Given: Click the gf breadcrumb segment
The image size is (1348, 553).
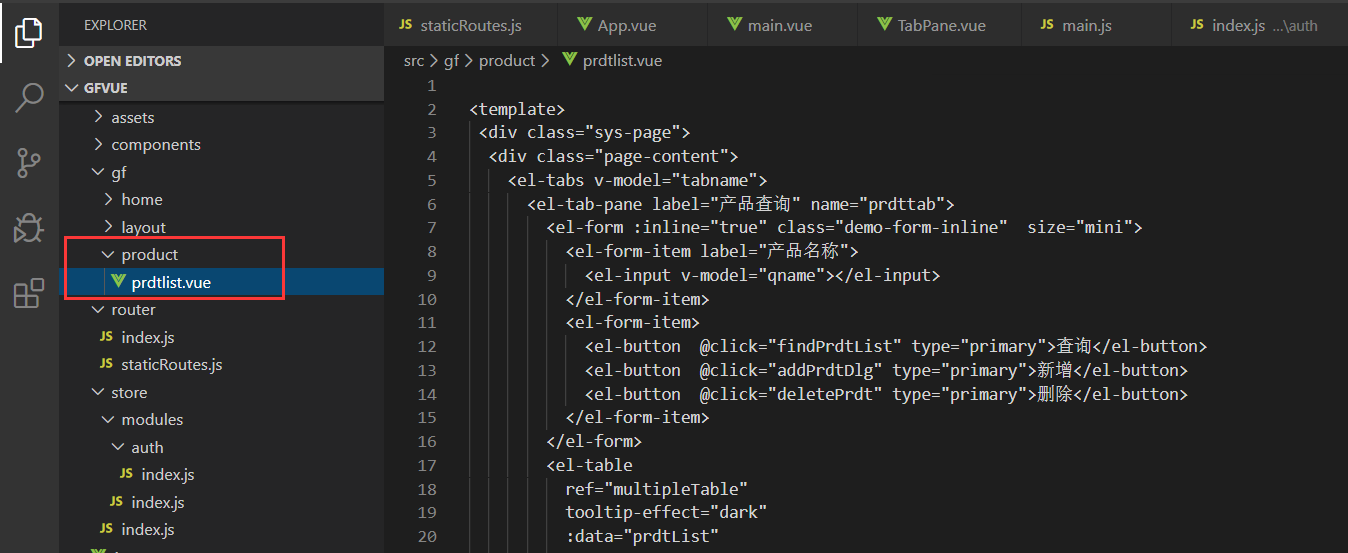Looking at the screenshot, I should [451, 60].
